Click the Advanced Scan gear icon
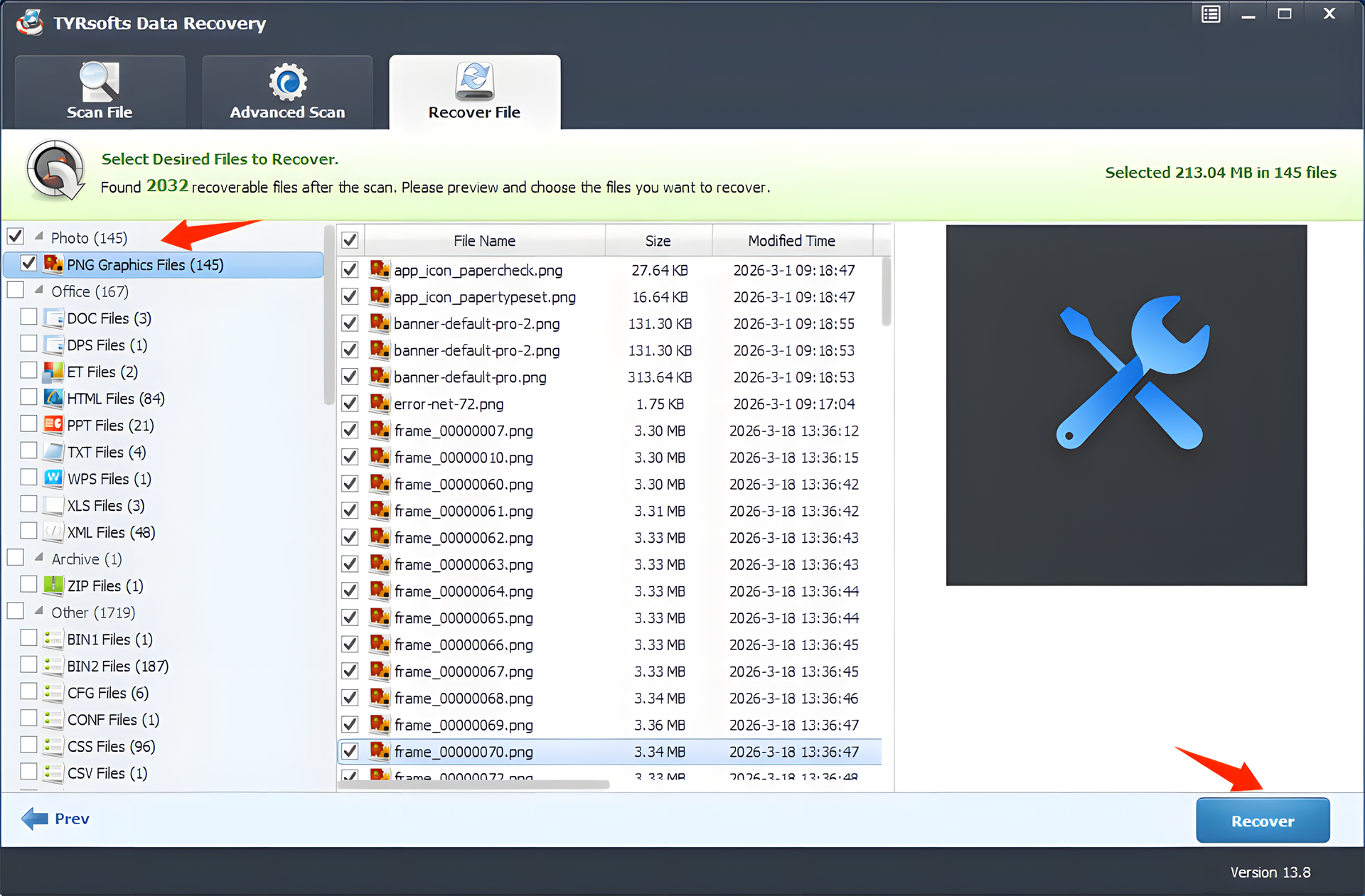 click(287, 82)
